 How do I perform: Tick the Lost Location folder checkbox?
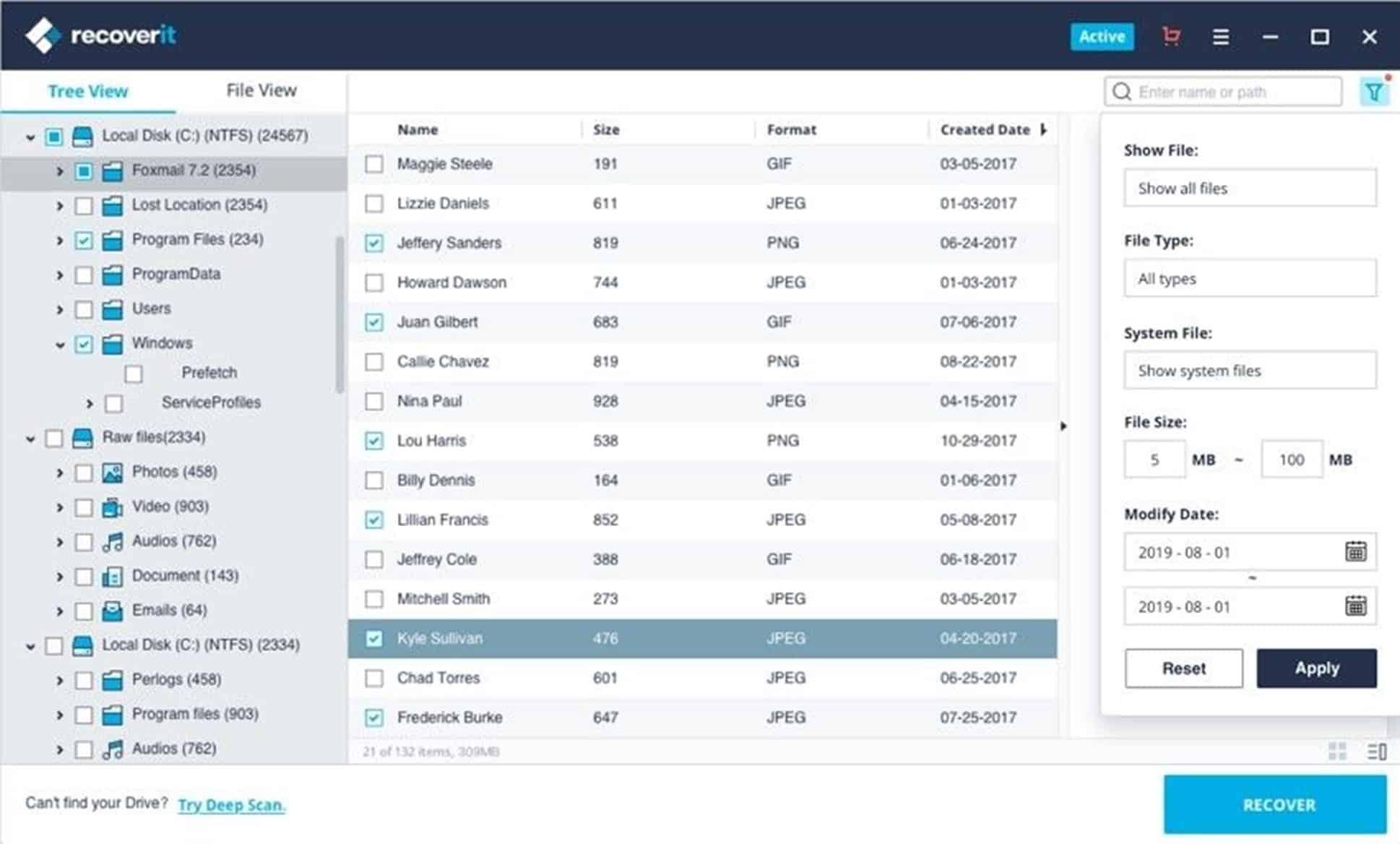[x=84, y=206]
